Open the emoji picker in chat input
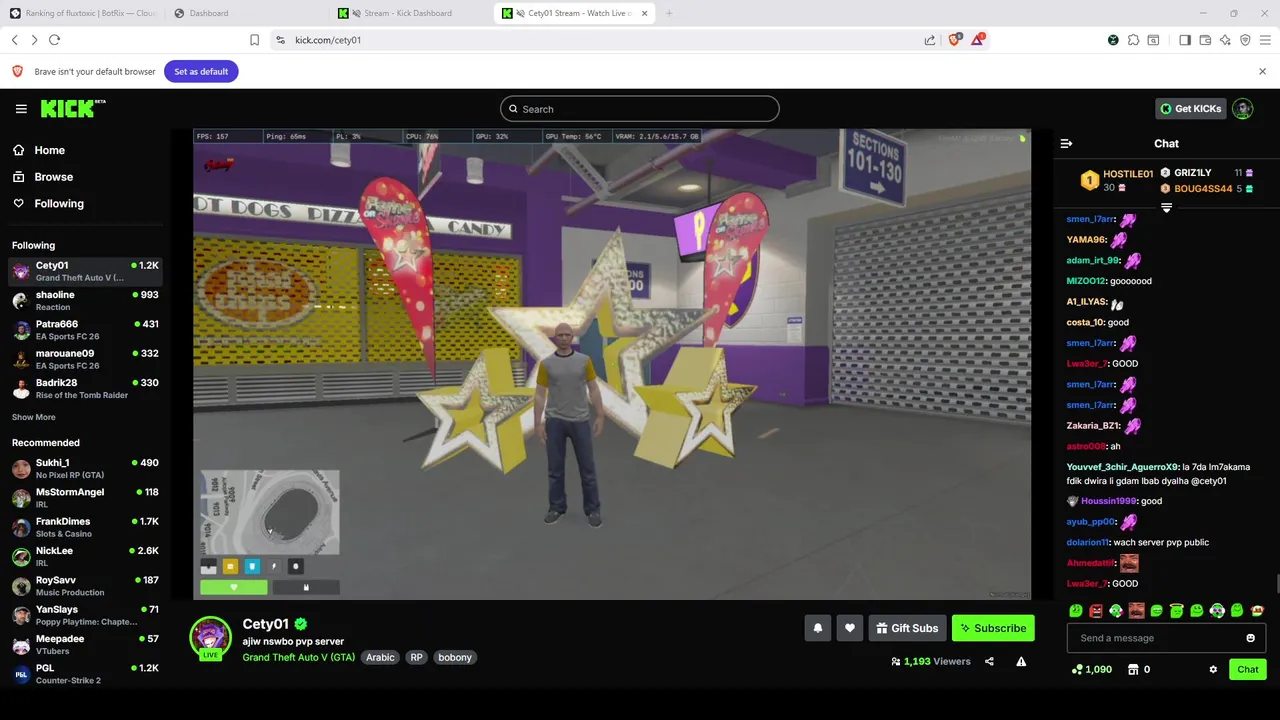Image resolution: width=1280 pixels, height=720 pixels. click(1250, 638)
